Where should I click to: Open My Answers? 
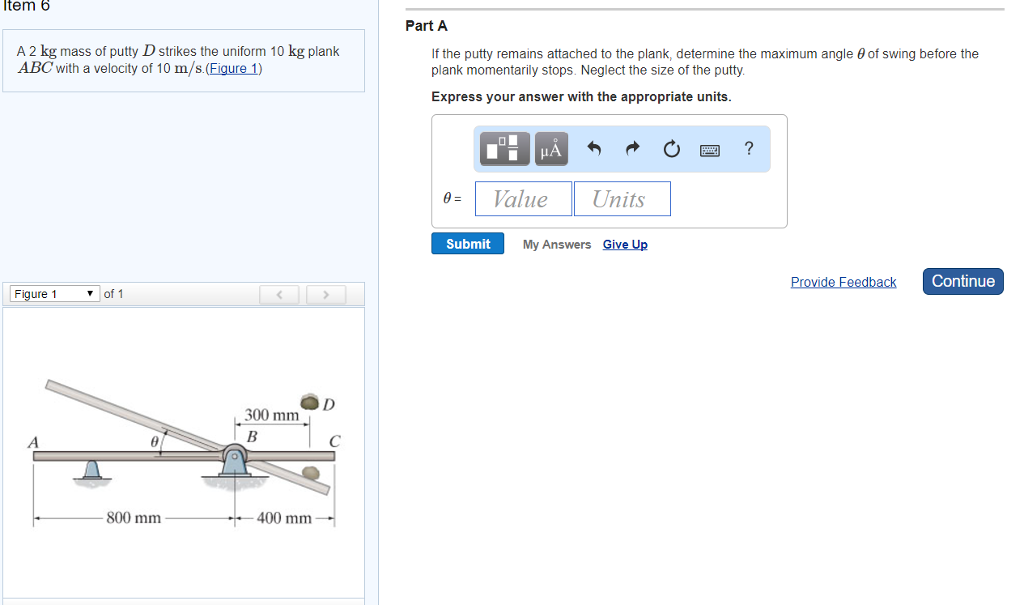[x=556, y=245]
